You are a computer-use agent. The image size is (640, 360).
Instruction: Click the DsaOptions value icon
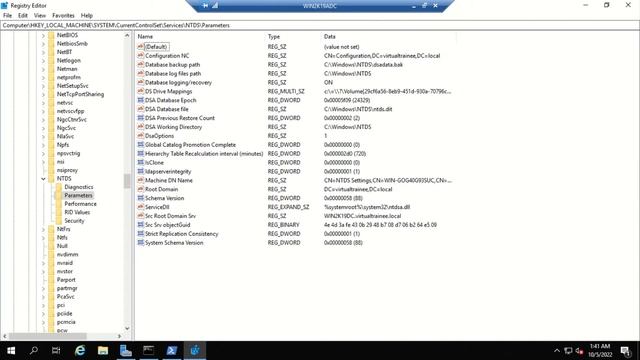pos(141,136)
